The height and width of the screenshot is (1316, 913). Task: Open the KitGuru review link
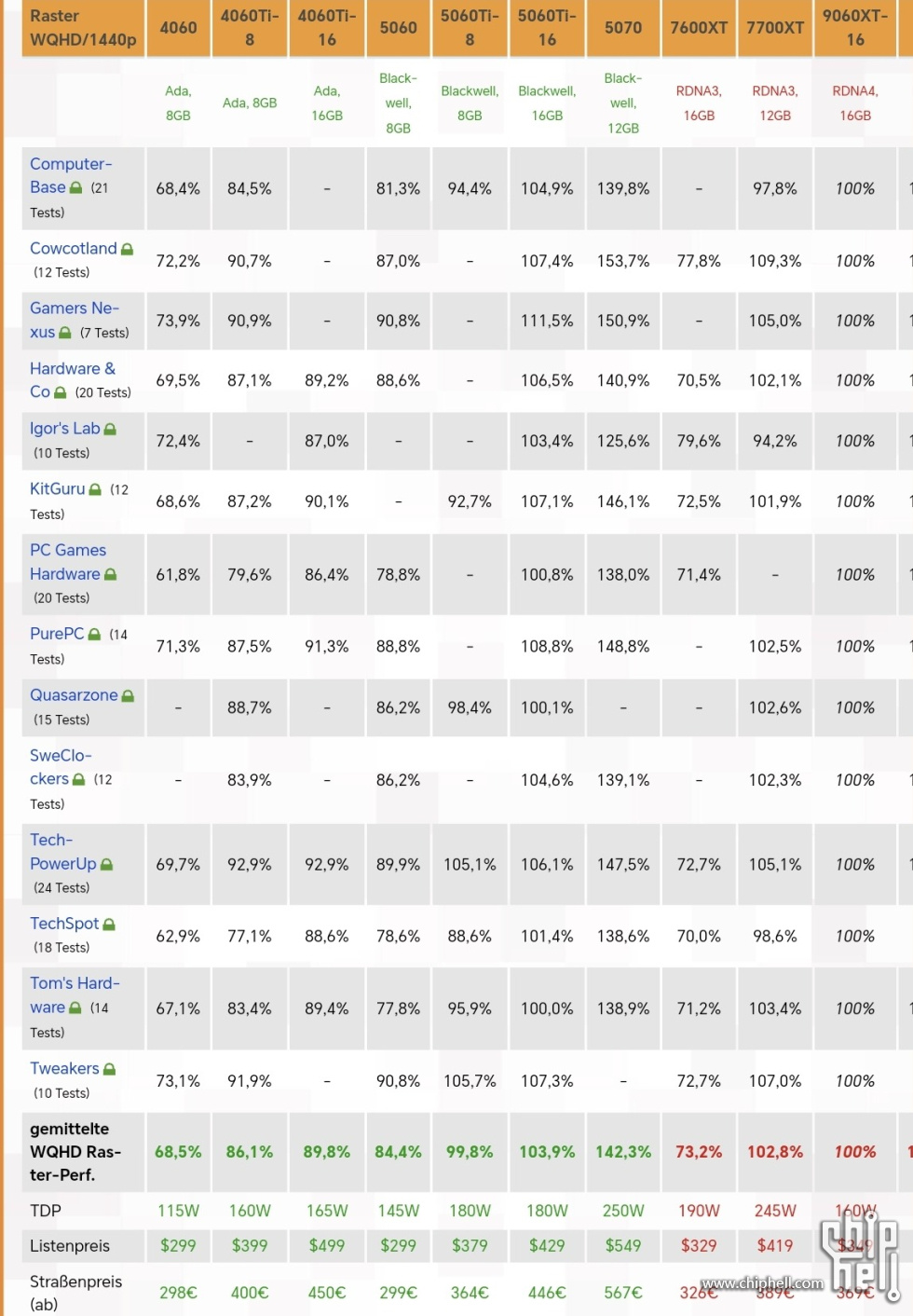57,489
